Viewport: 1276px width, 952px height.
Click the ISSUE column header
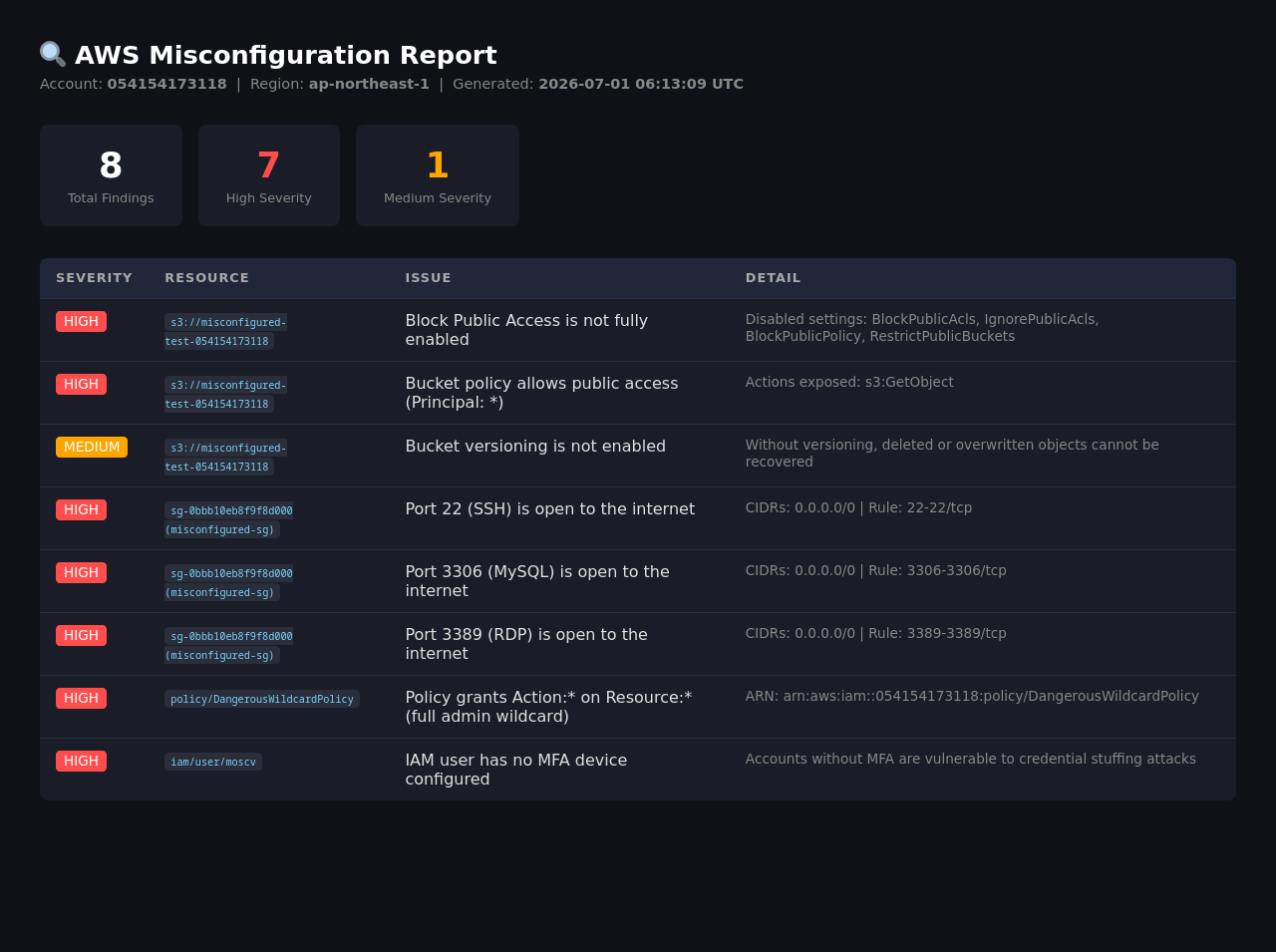[428, 278]
